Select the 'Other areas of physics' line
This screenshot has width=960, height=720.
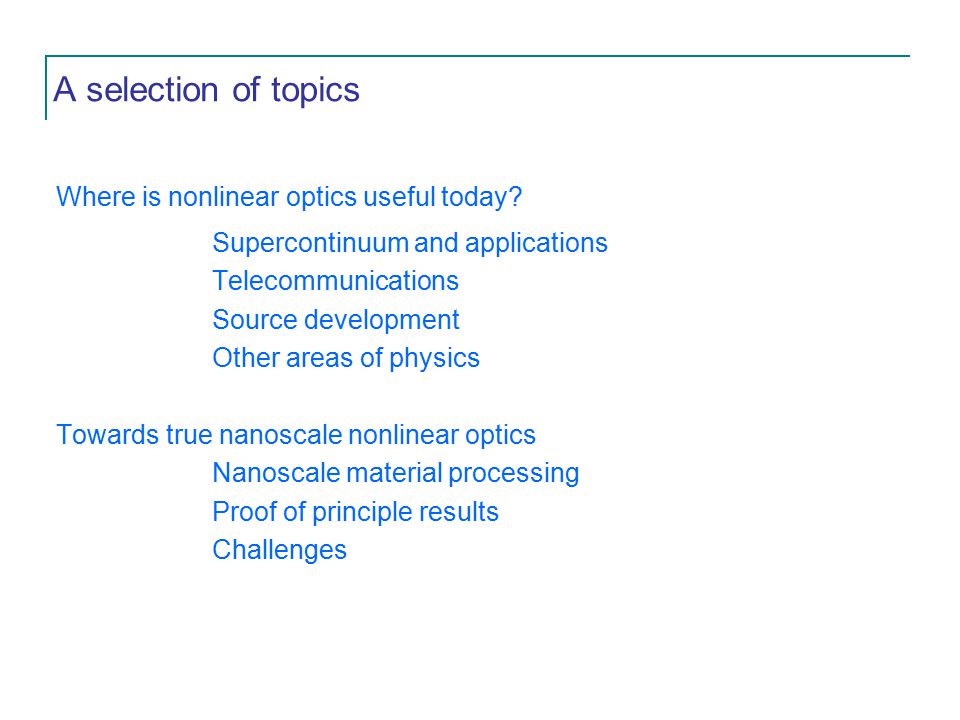[x=346, y=359]
